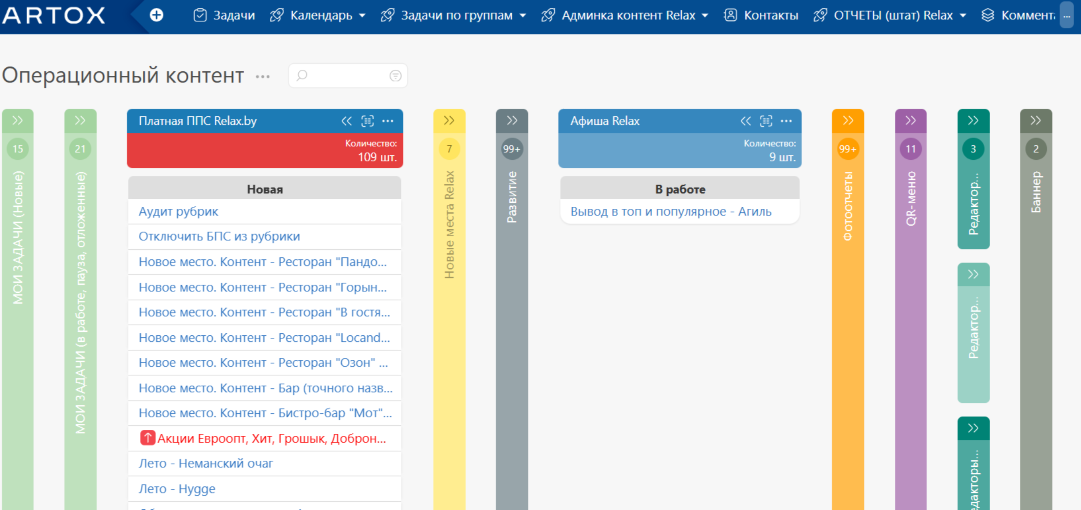Click the red Количество 109 шт. summary
This screenshot has height=510, width=1081.
(x=265, y=150)
